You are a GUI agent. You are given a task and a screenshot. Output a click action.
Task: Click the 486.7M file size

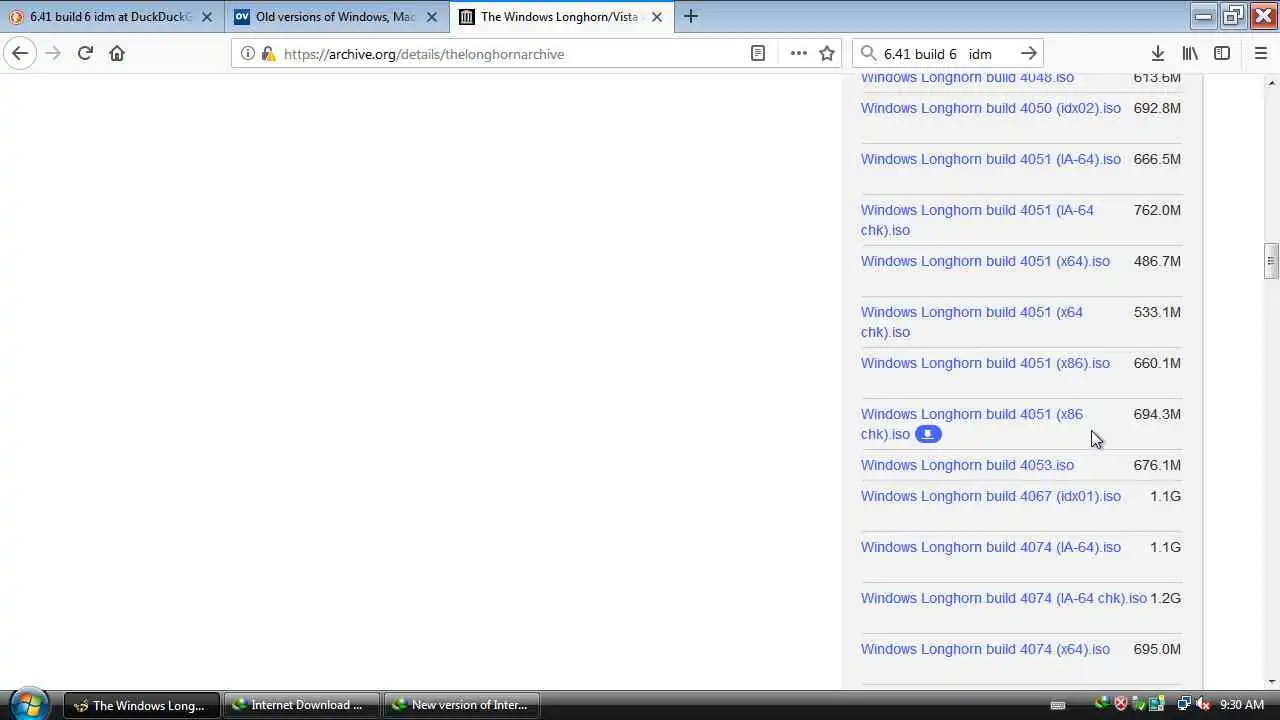[x=1157, y=261]
